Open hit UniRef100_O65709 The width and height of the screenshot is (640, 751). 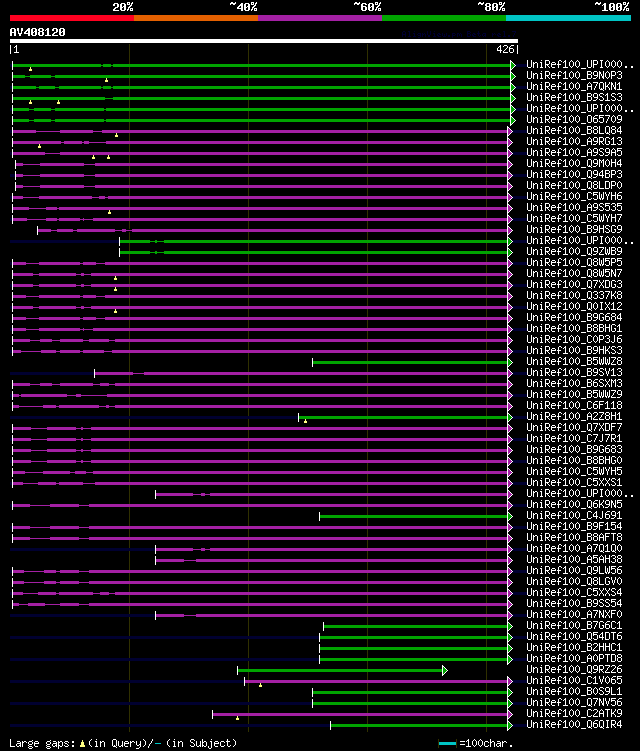pos(574,120)
